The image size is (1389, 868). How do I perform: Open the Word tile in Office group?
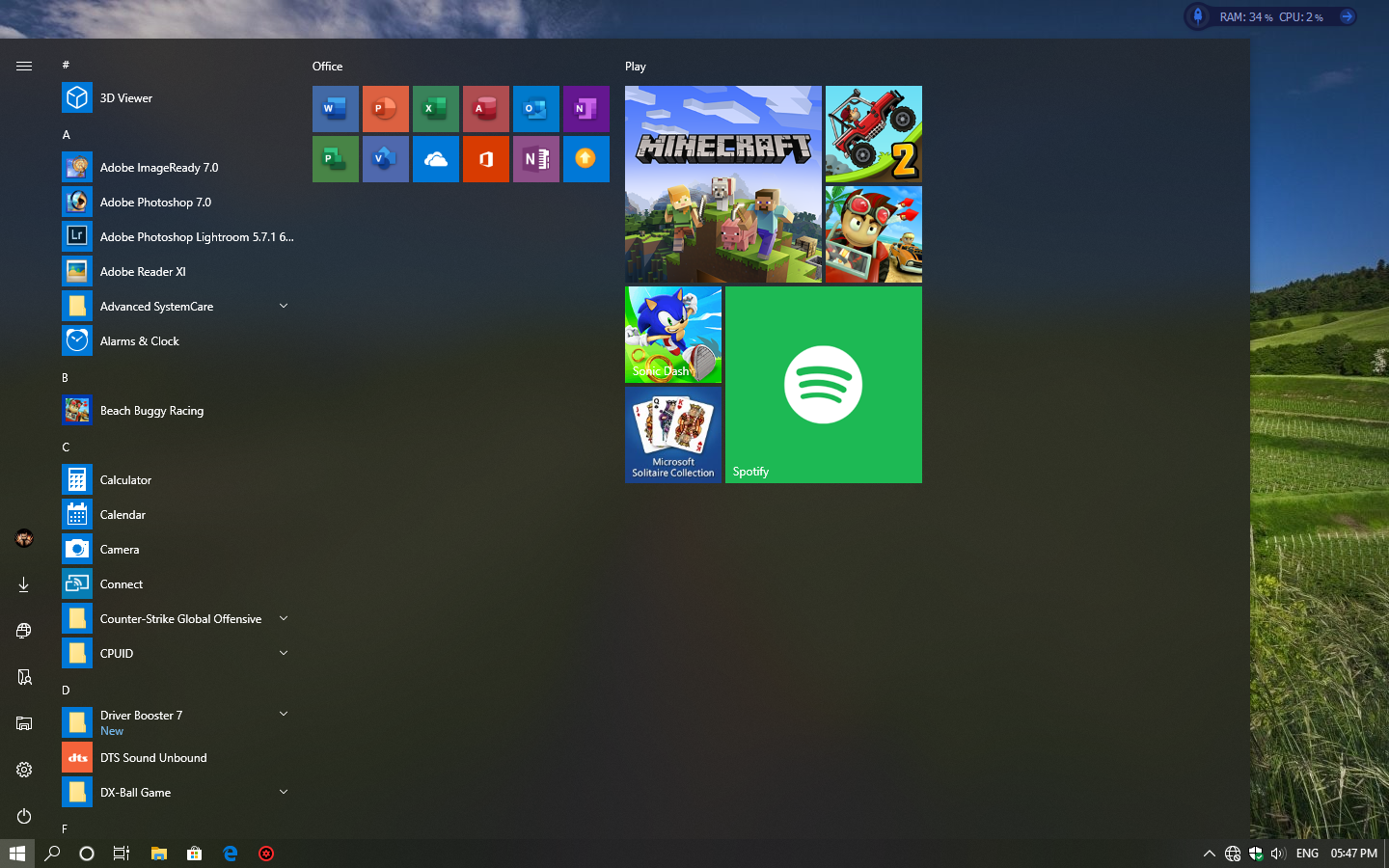336,109
